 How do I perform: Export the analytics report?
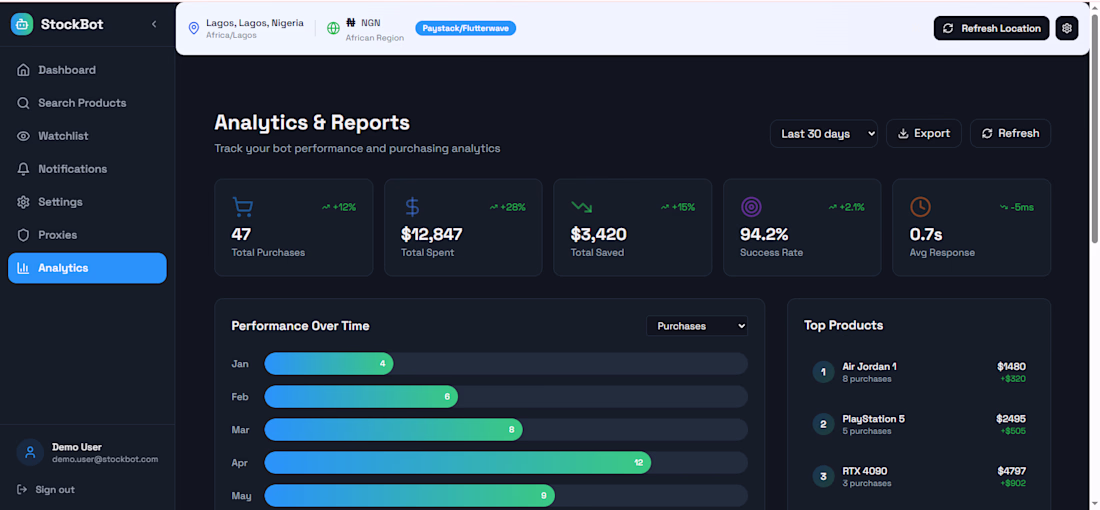924,134
